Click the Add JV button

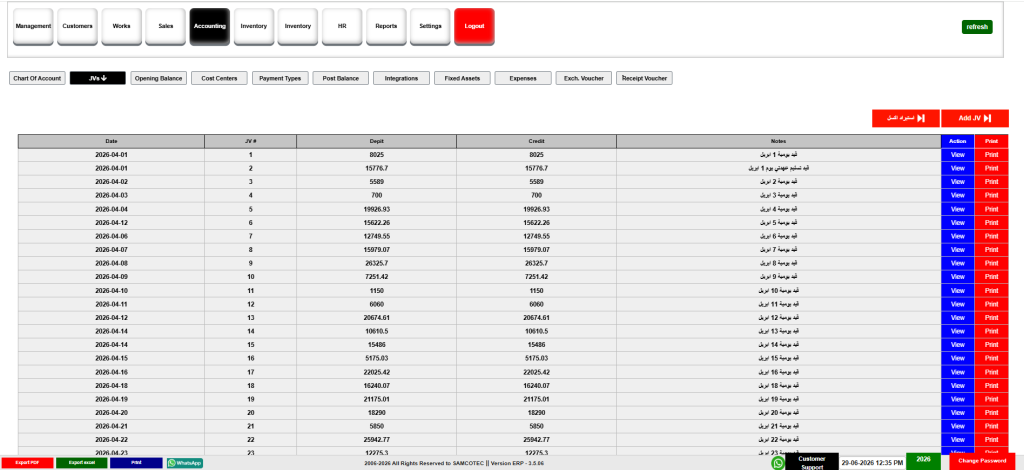975,118
